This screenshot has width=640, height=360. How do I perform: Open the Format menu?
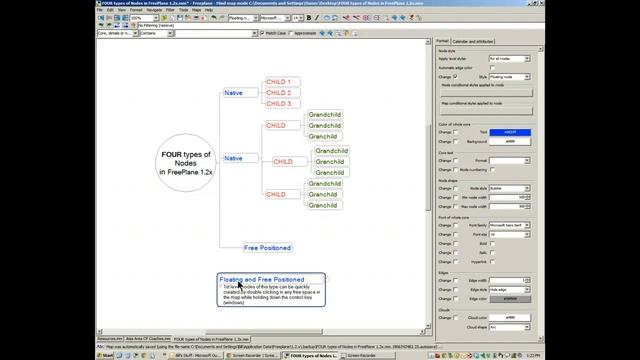(136, 10)
